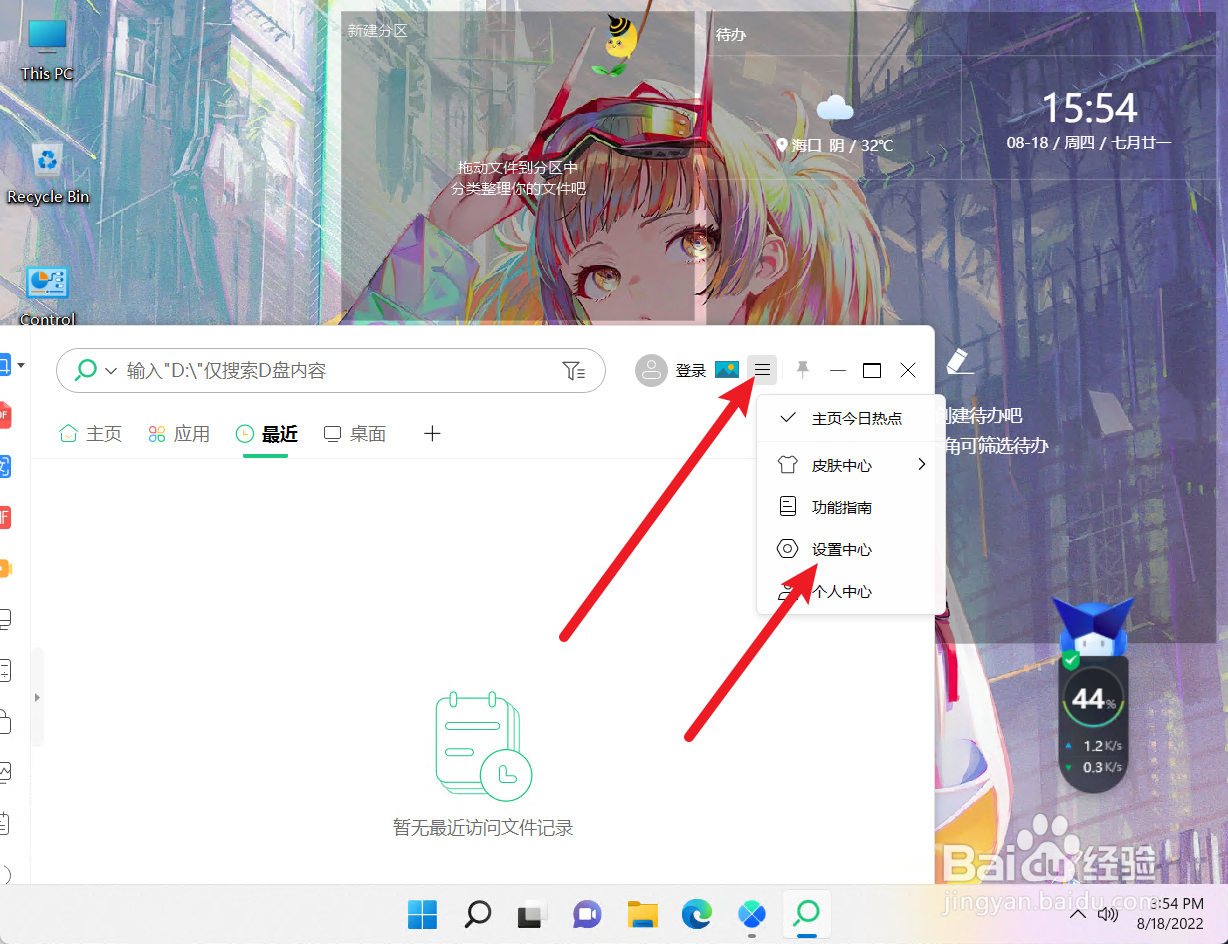This screenshot has height=944, width=1228.
Task: Switch to 应用 tab
Action: (x=179, y=433)
